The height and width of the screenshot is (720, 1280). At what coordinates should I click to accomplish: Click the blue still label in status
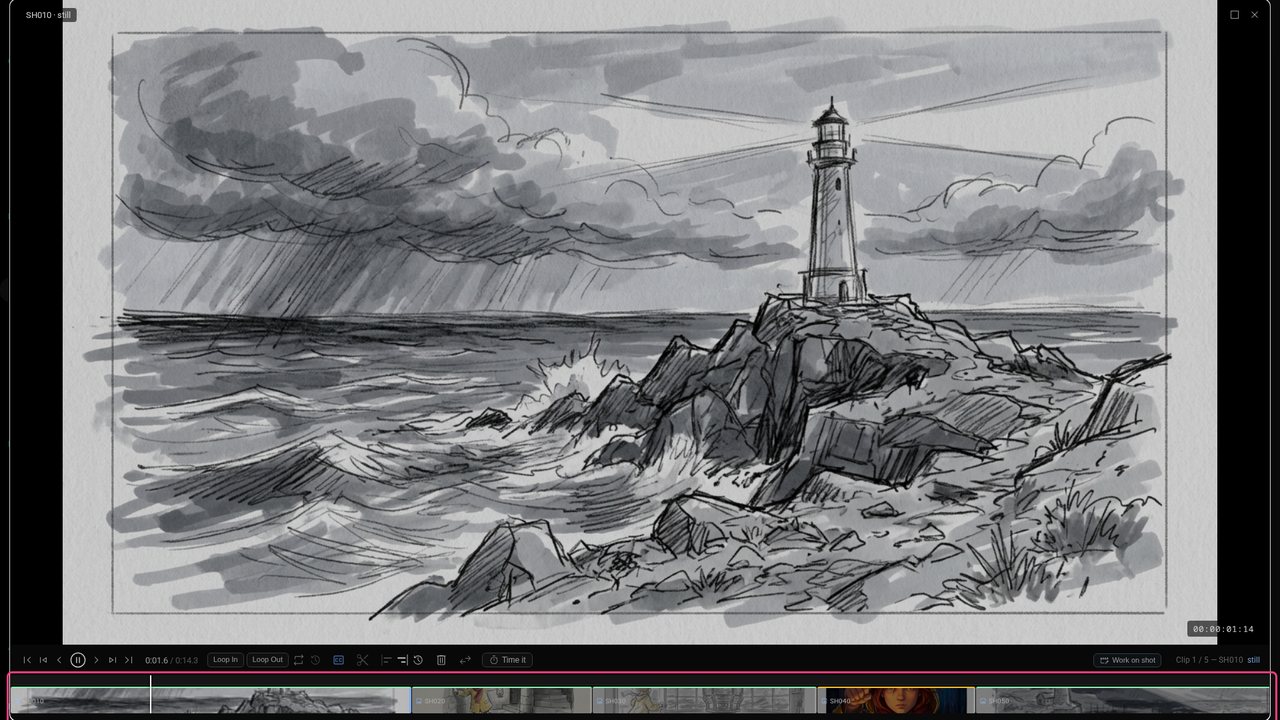(1254, 660)
